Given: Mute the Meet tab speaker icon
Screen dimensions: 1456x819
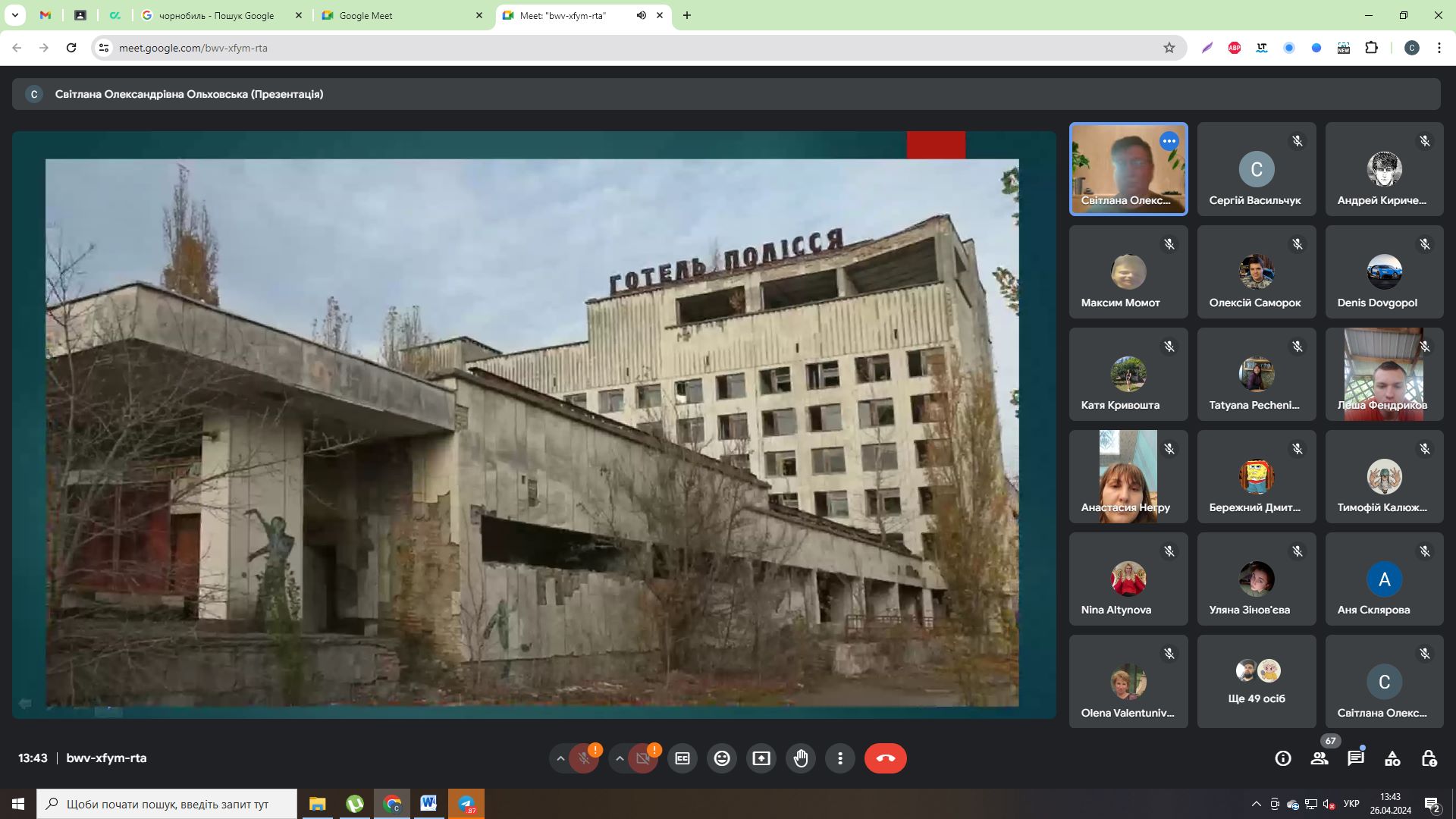Looking at the screenshot, I should (642, 15).
